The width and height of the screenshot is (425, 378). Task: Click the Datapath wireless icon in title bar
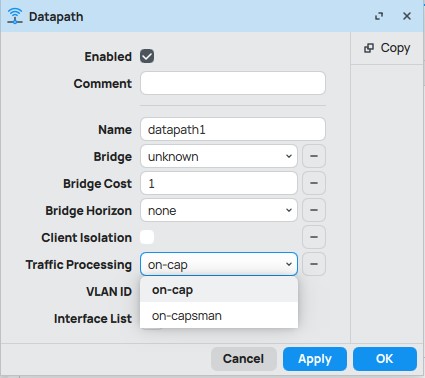tap(15, 16)
